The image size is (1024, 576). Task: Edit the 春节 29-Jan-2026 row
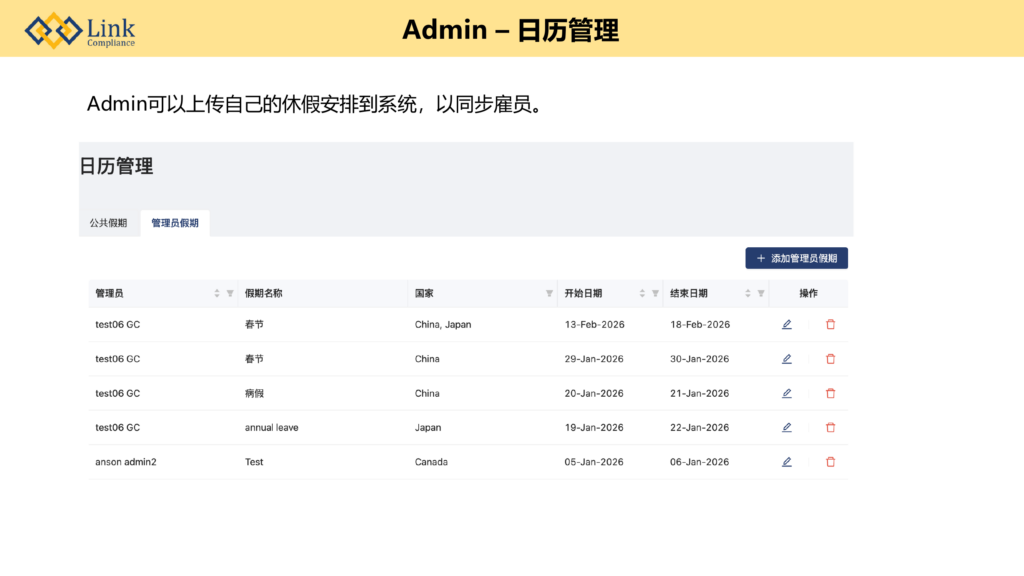point(786,359)
